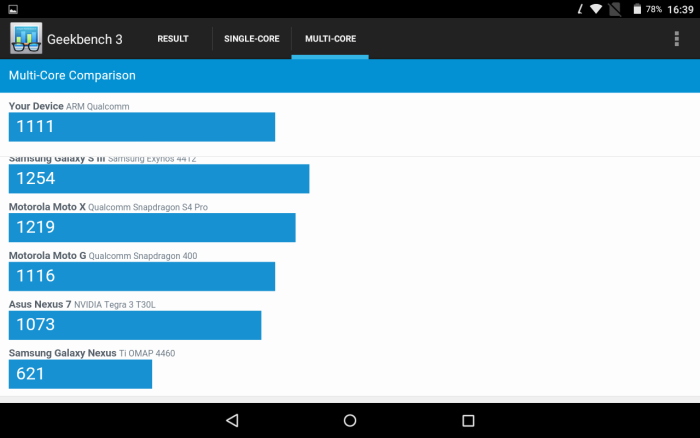
Task: Switch to the SINGLE-CORE tab
Action: (252, 39)
